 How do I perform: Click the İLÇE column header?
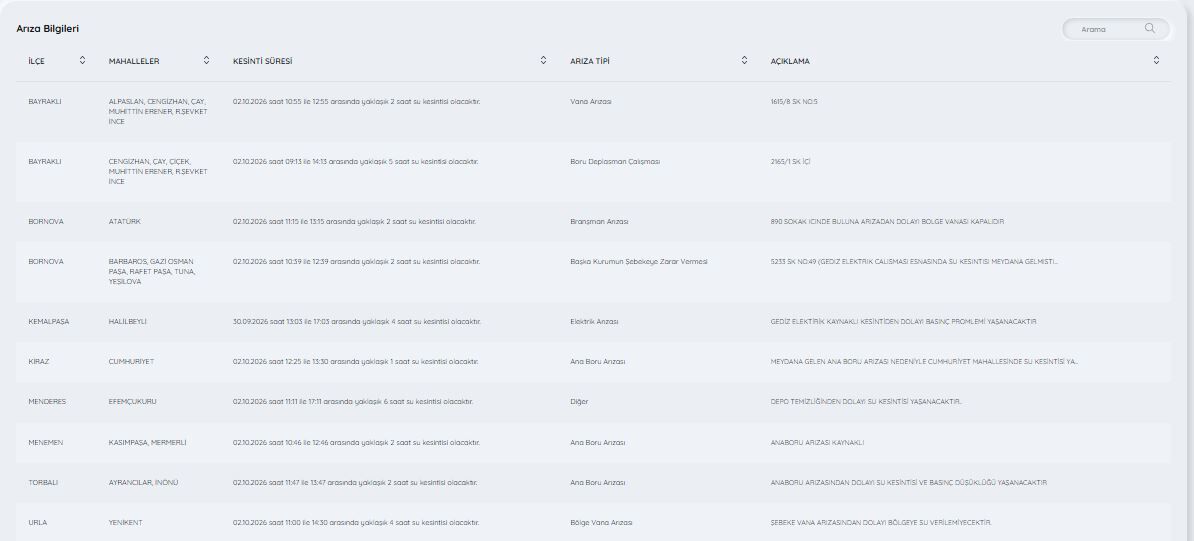click(x=37, y=61)
